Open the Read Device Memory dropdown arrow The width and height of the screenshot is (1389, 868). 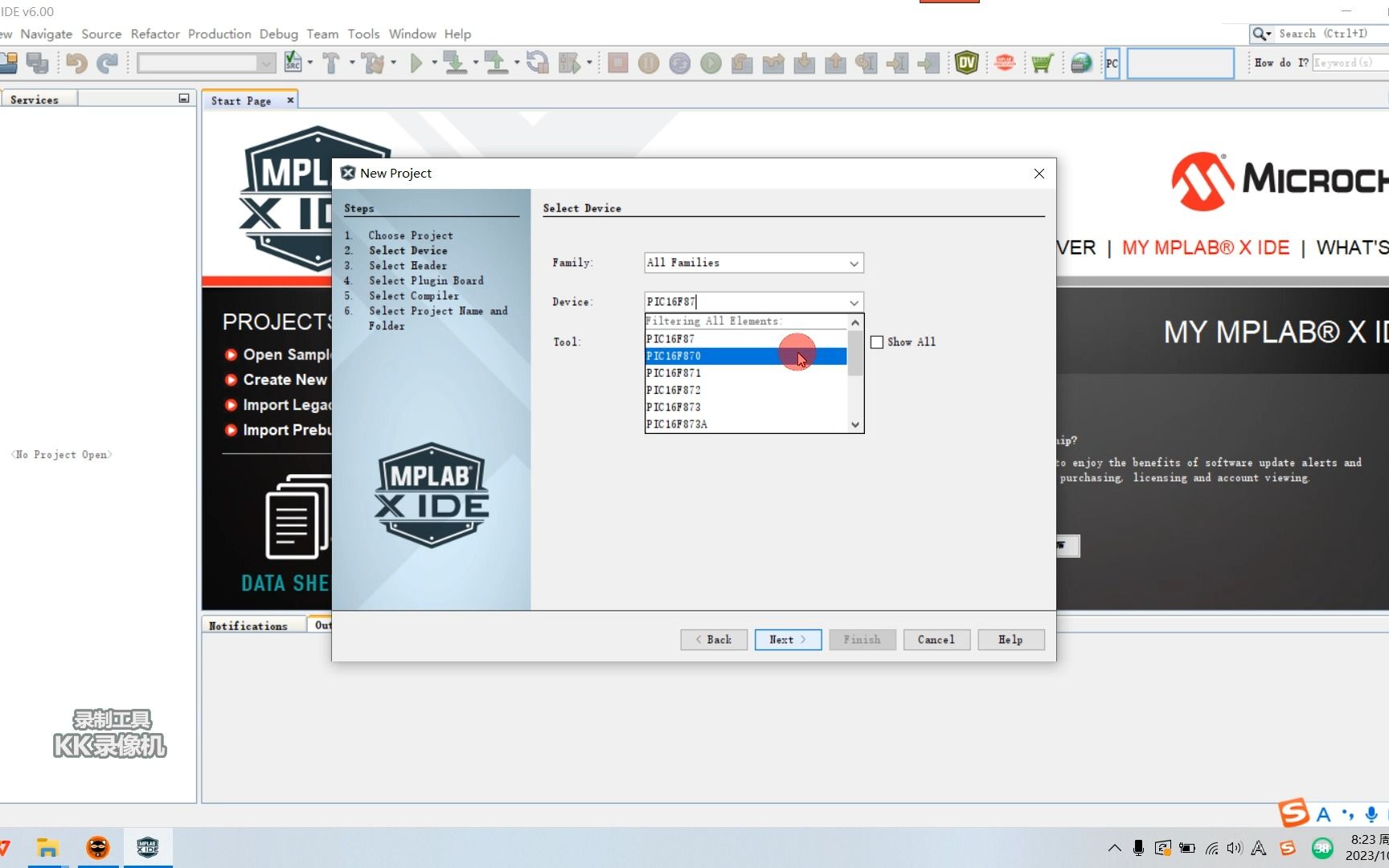pyautogui.click(x=516, y=63)
